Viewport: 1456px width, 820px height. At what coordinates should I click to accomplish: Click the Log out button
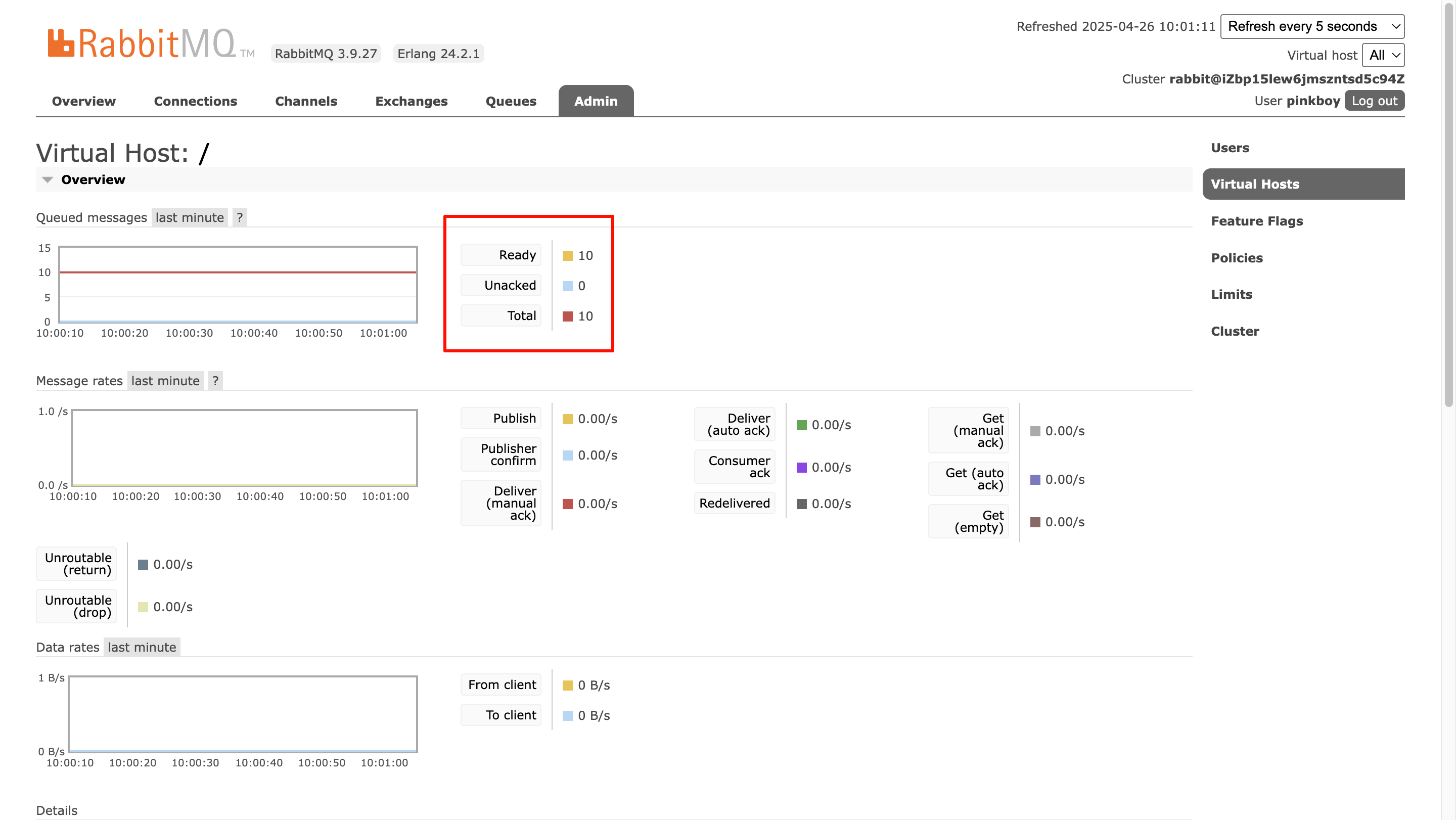(x=1374, y=101)
